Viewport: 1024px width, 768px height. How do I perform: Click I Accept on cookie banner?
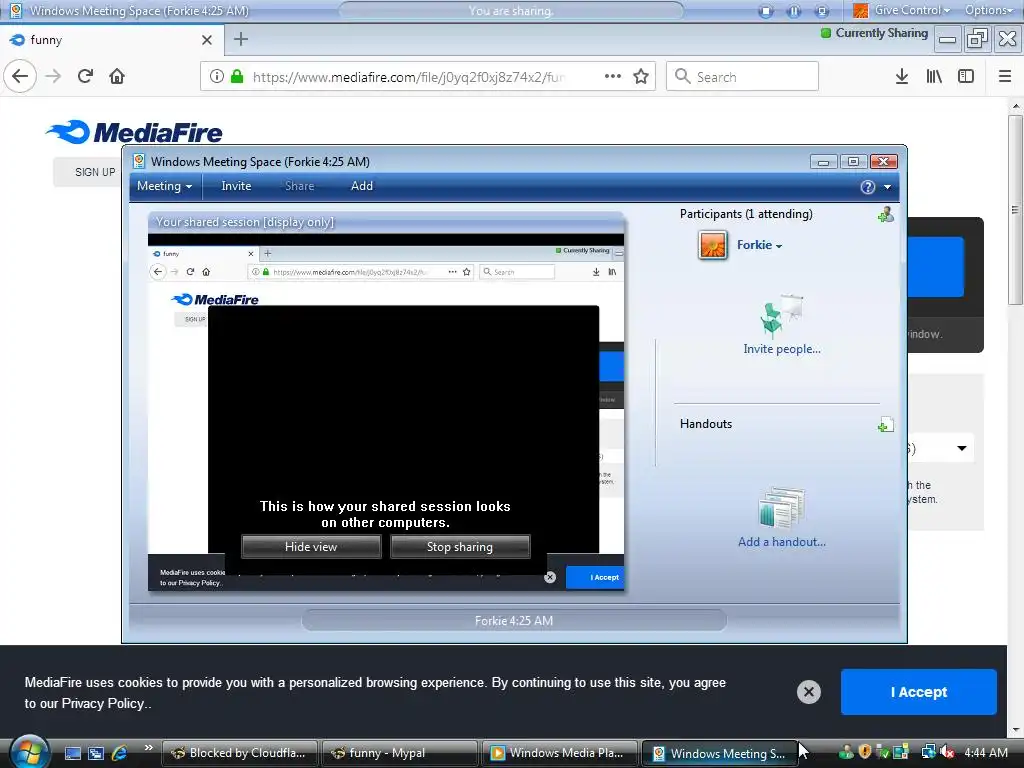click(x=918, y=692)
